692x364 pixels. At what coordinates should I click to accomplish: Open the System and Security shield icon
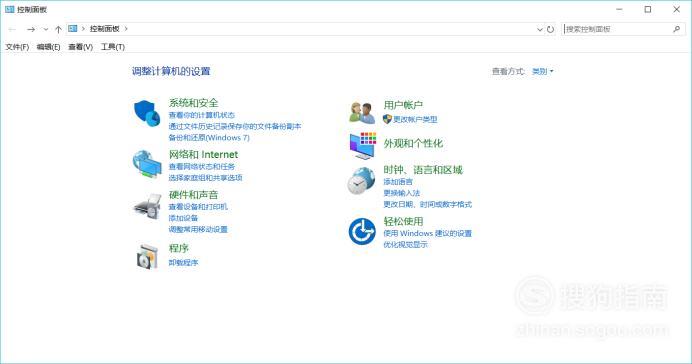coord(147,113)
